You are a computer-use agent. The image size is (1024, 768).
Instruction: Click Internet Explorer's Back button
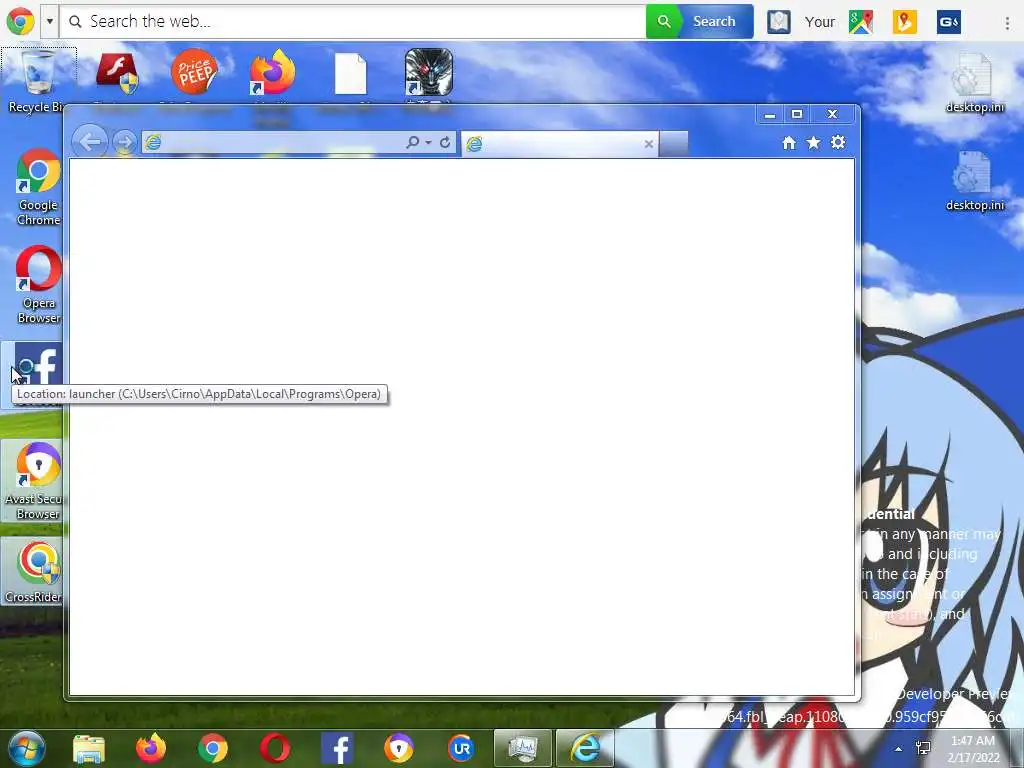(x=89, y=142)
